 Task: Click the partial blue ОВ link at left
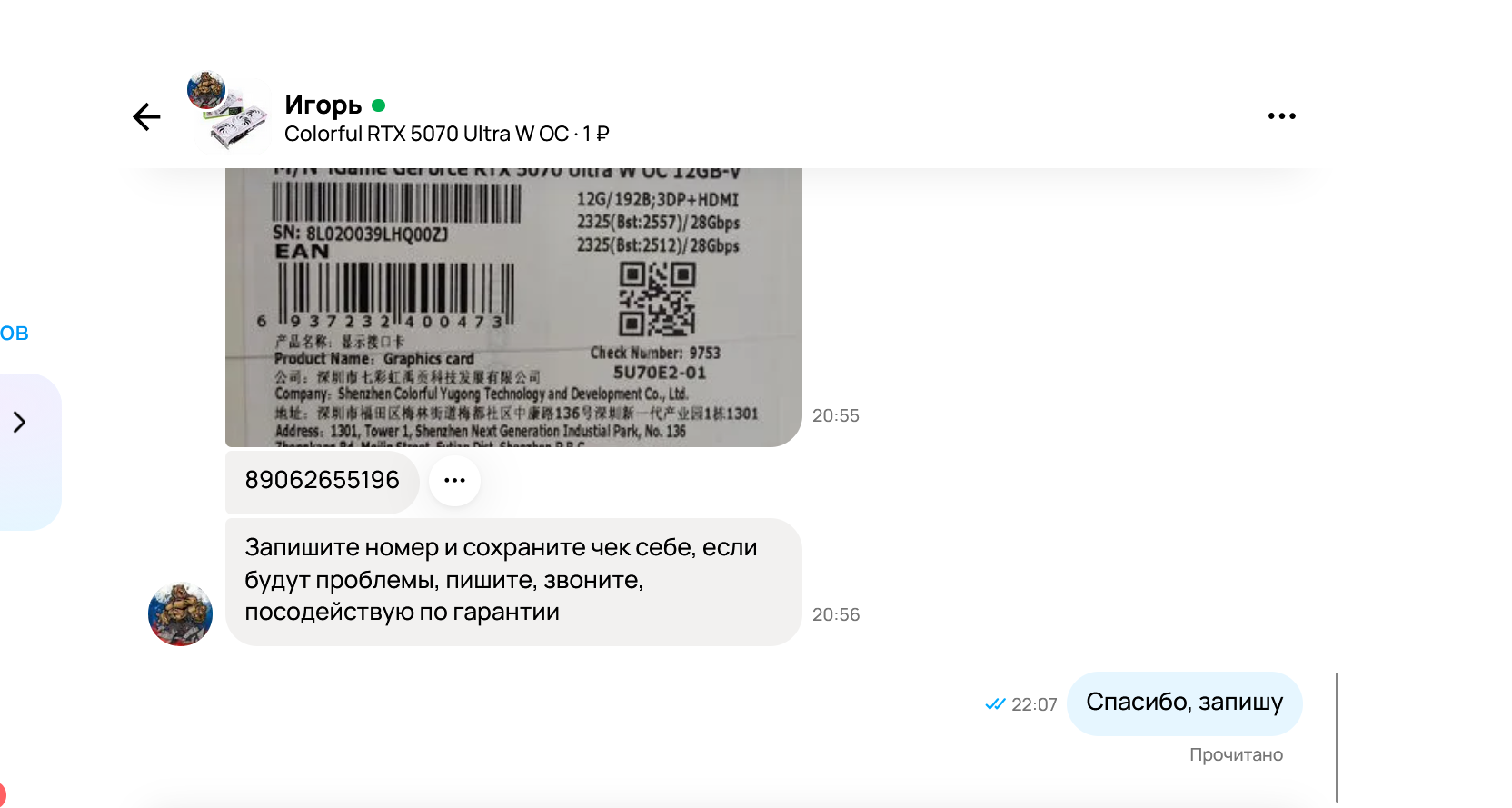[15, 334]
